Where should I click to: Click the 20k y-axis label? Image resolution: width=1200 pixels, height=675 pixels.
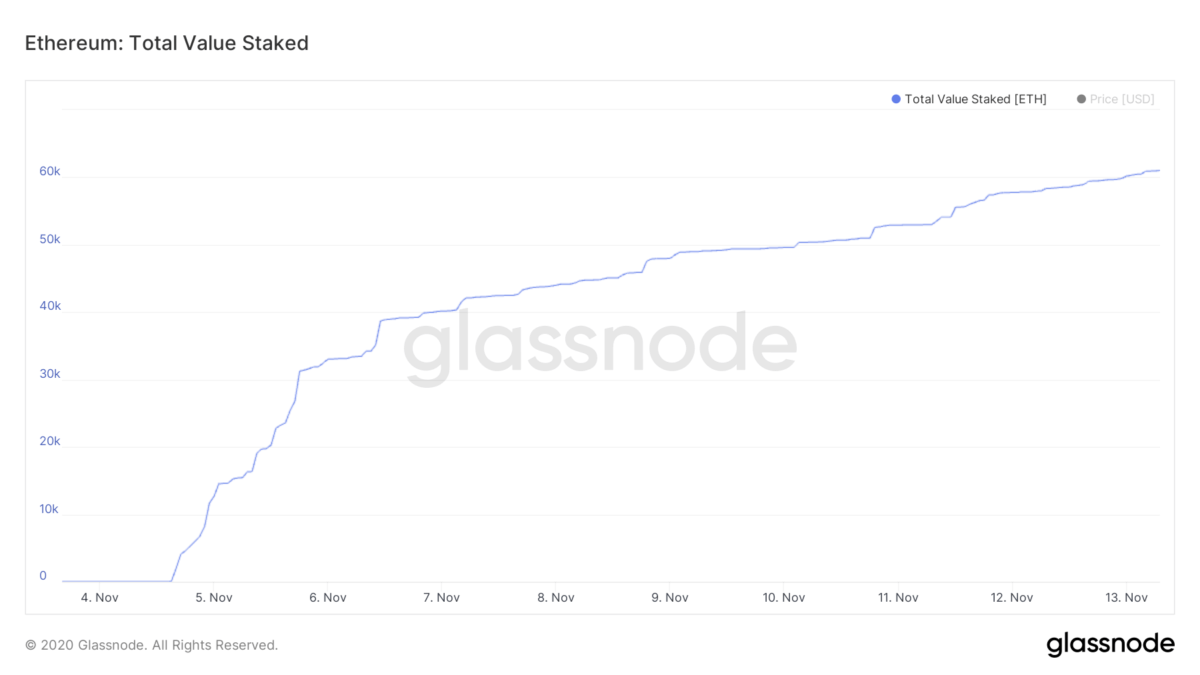50,441
